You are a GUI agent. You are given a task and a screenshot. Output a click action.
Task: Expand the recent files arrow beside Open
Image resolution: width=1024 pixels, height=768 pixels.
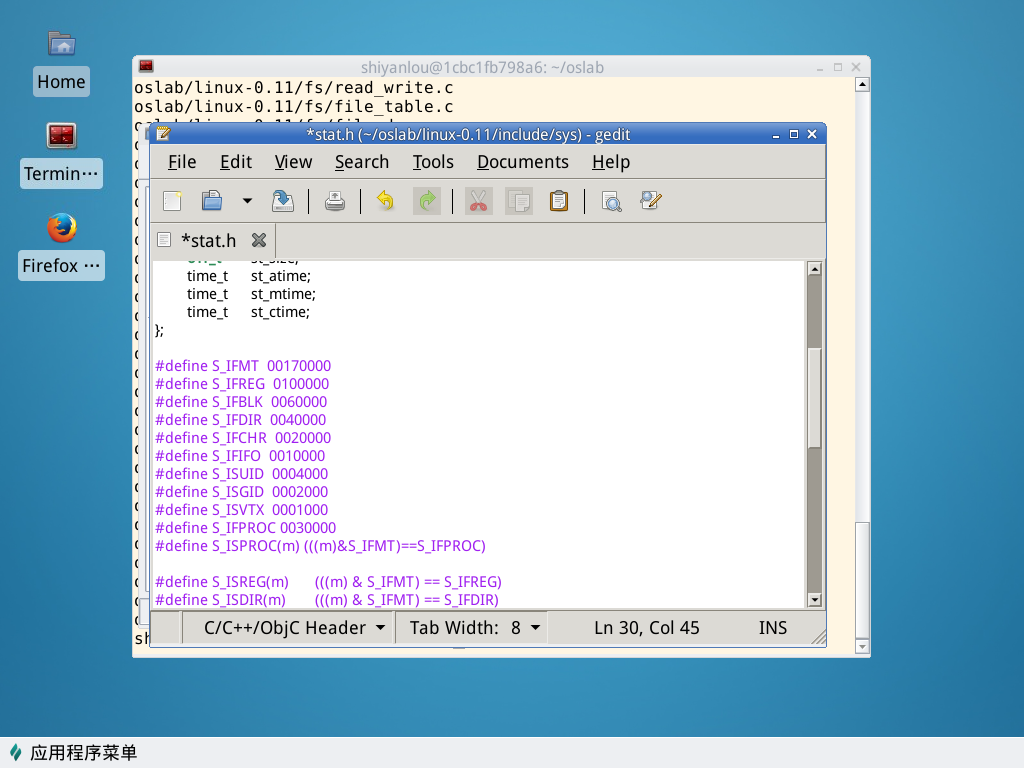(247, 201)
